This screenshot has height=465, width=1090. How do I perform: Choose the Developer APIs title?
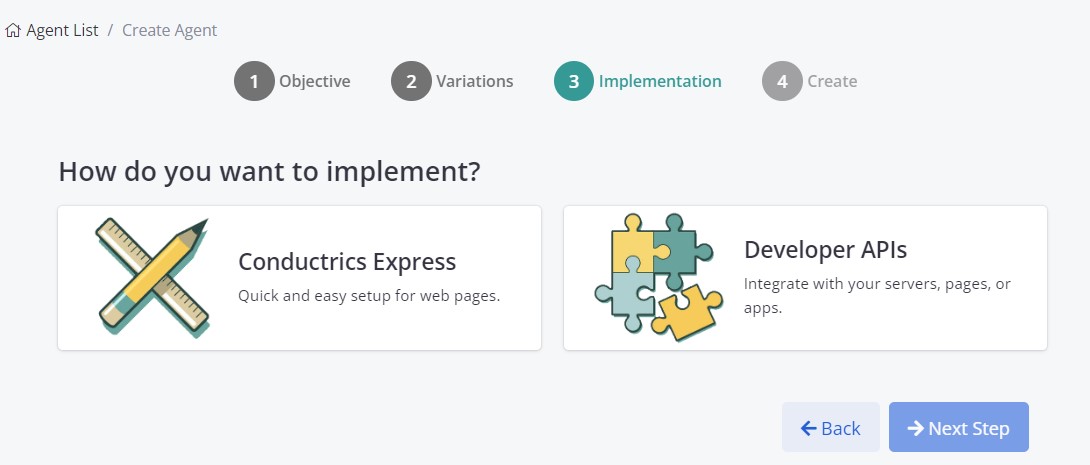click(x=826, y=250)
